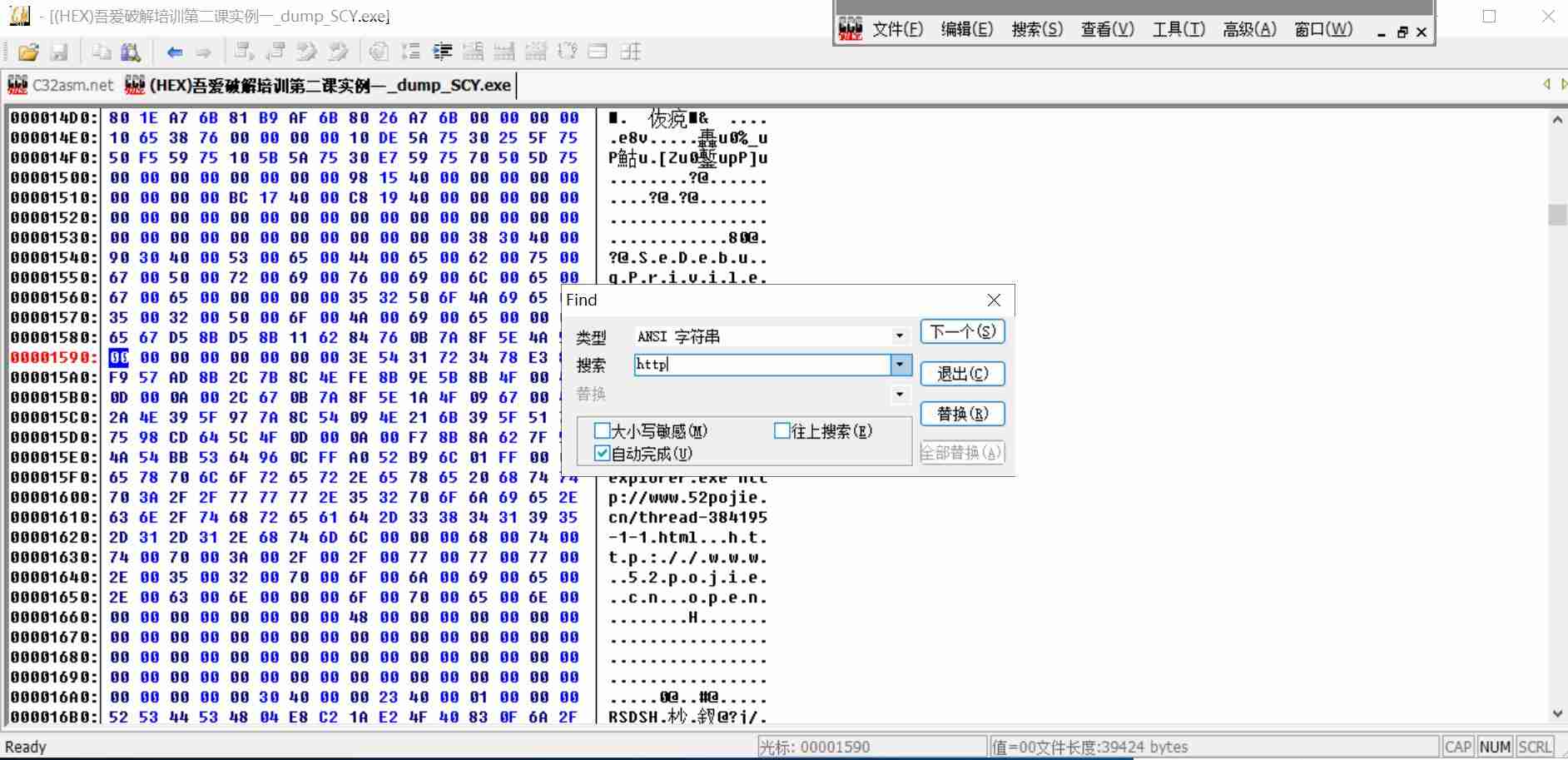Click the round globe-like toolbar icon
Screen dimensions: 1568x760
tap(379, 52)
